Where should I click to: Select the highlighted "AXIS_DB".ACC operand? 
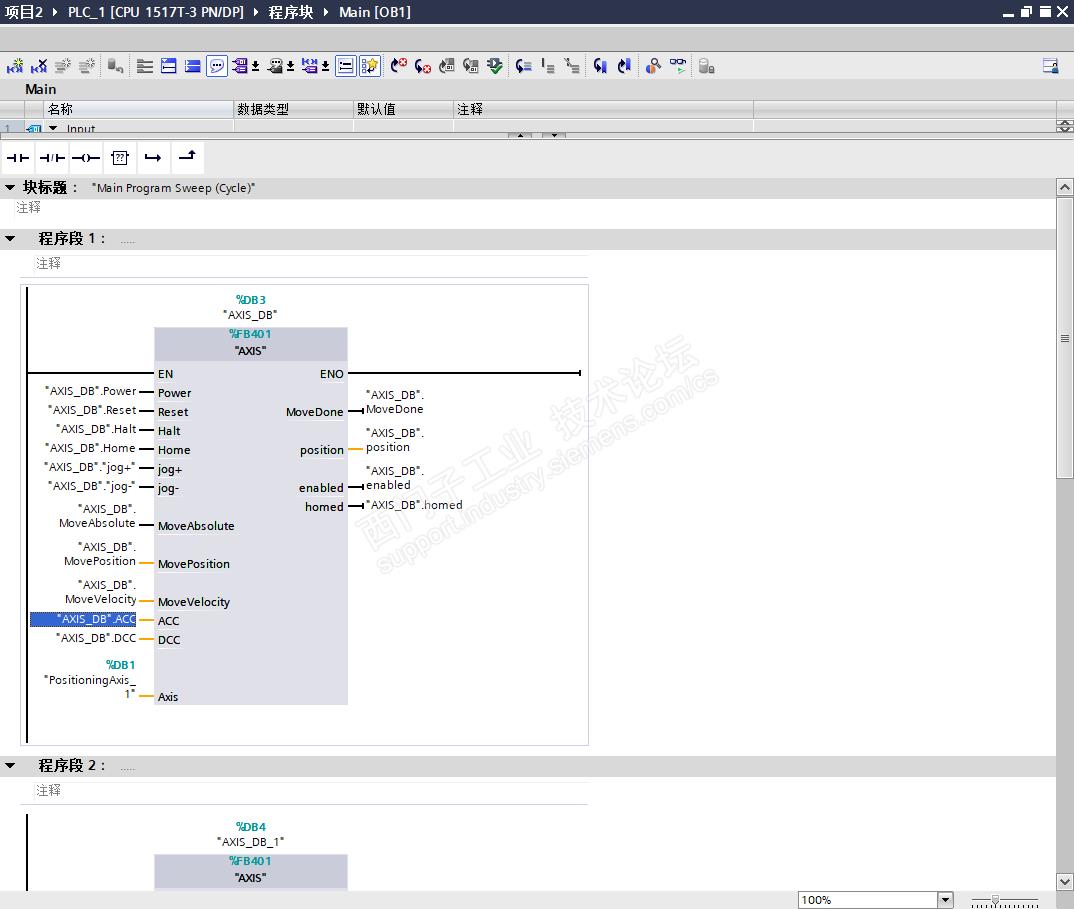coord(83,619)
